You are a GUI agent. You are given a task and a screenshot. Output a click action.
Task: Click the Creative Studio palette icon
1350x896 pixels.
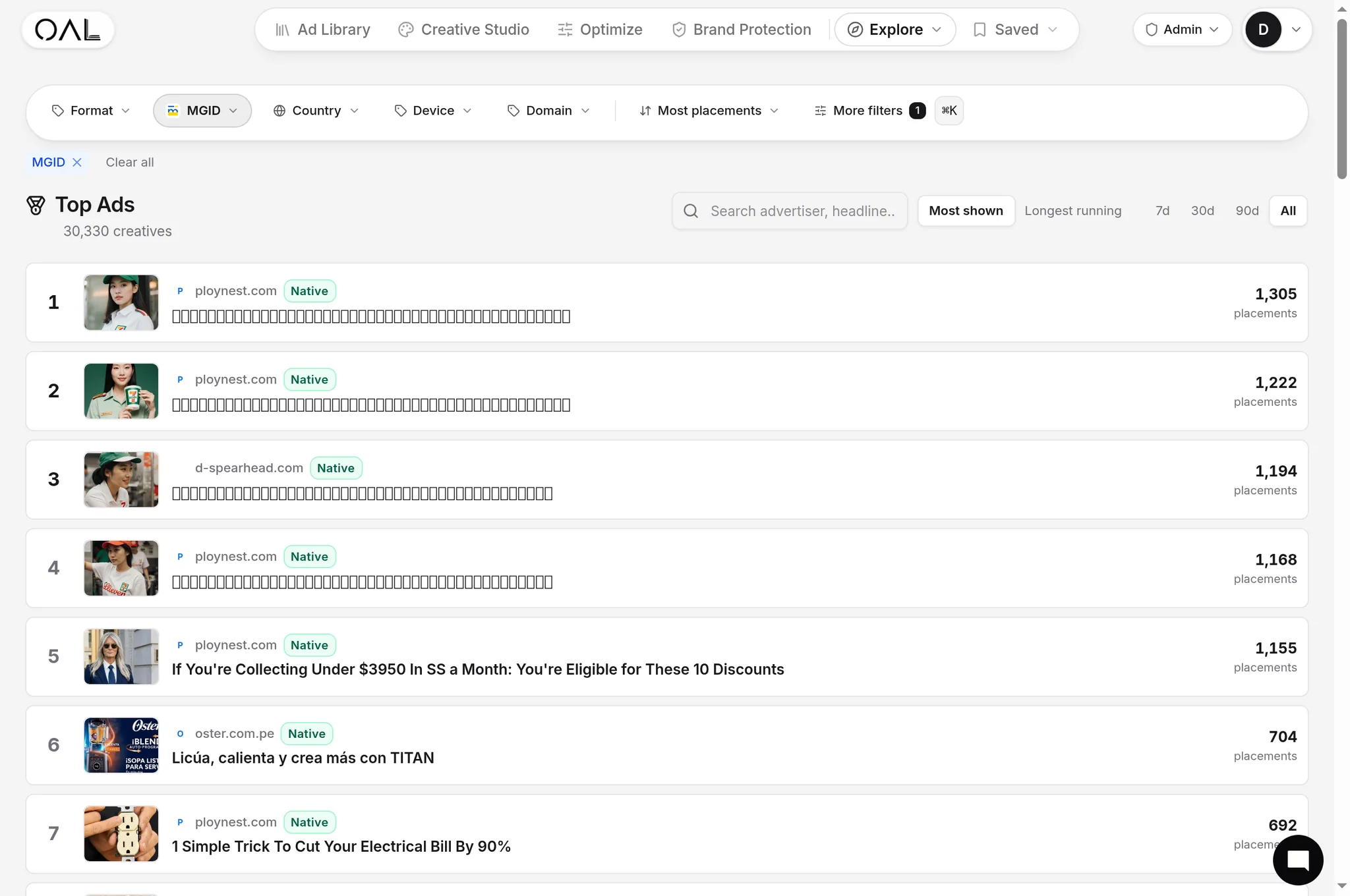pyautogui.click(x=406, y=30)
